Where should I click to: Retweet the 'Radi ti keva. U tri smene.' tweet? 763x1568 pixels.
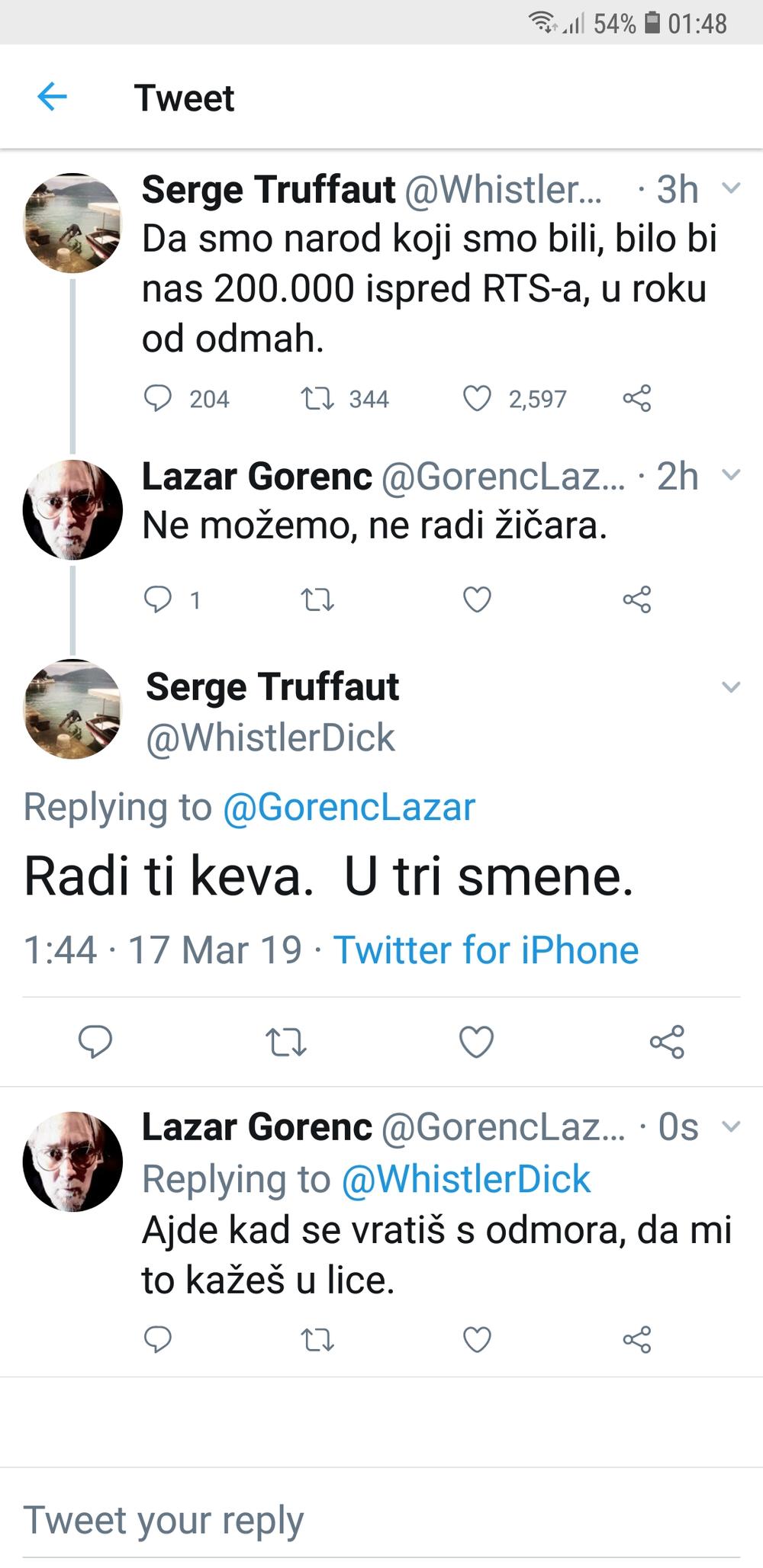coord(286,1042)
